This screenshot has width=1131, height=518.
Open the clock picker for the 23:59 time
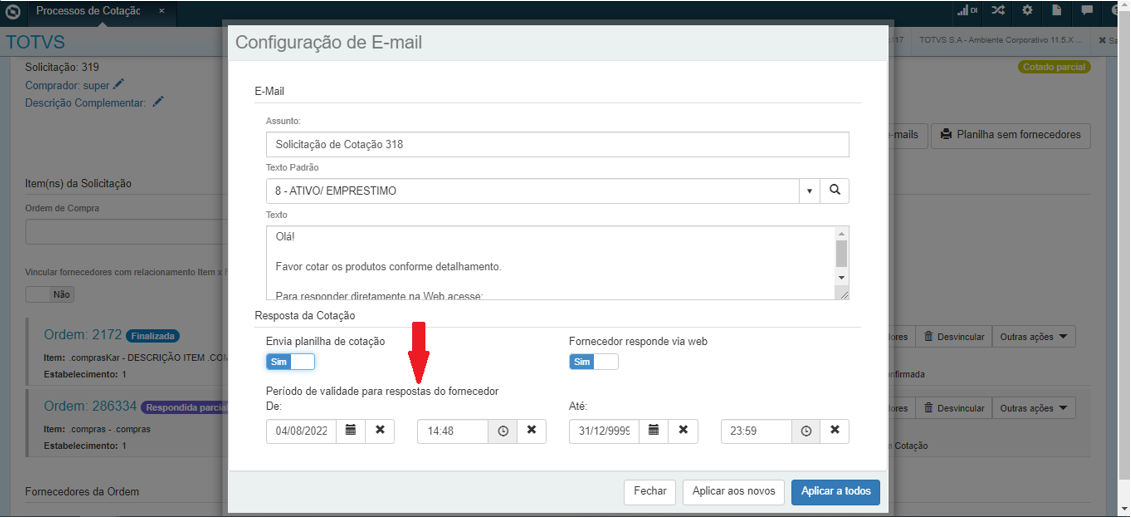click(806, 431)
